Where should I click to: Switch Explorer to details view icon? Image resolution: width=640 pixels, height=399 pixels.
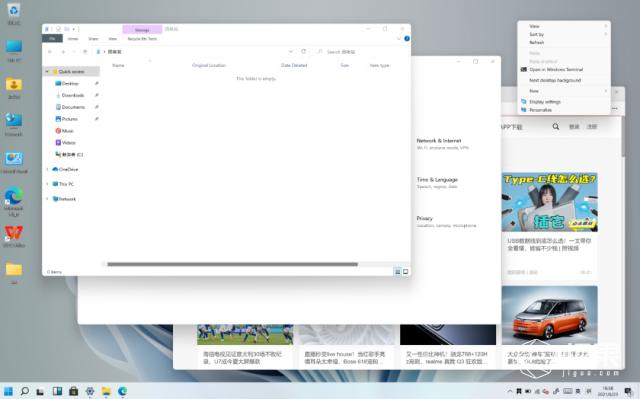click(397, 272)
